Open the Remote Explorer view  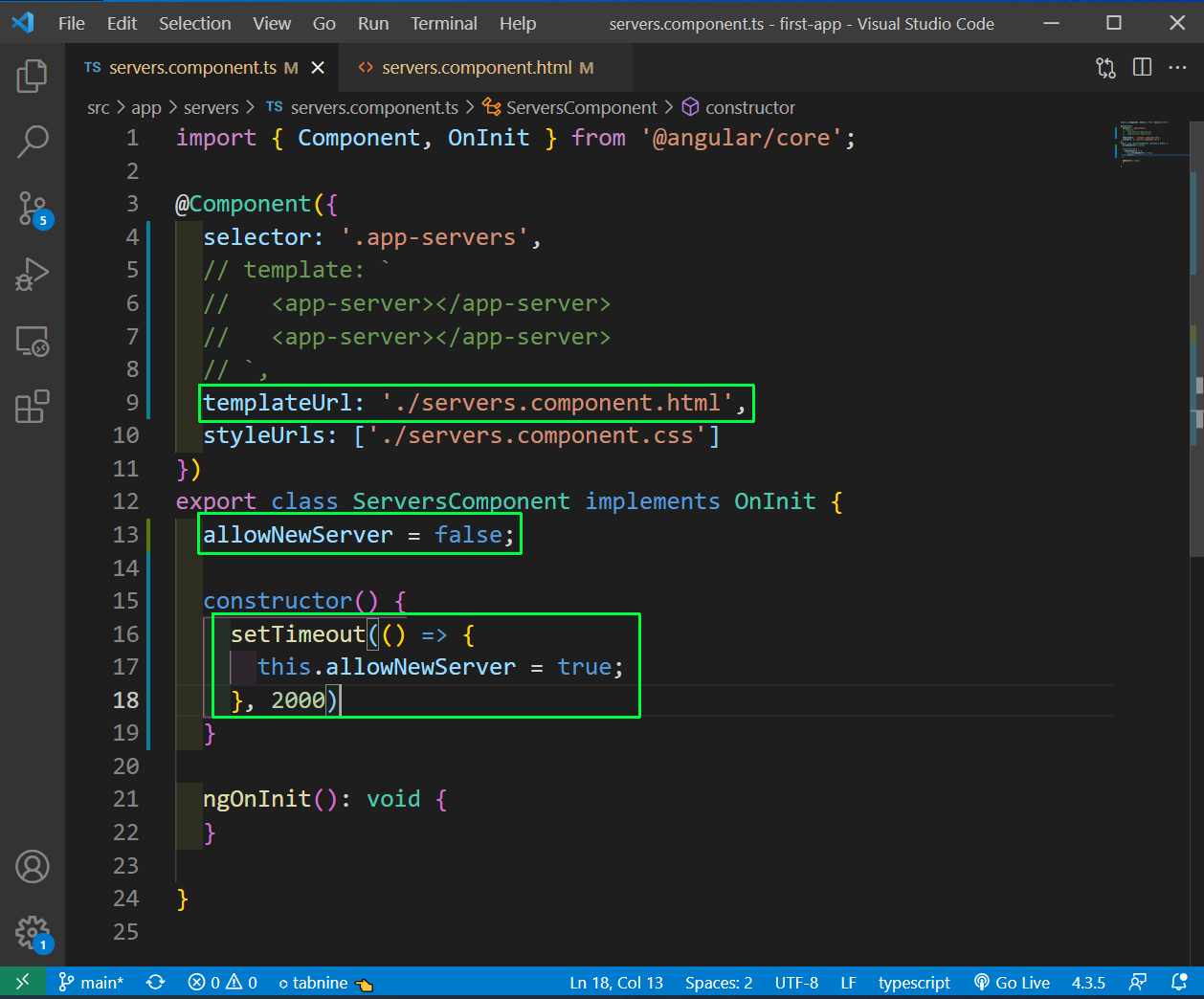pyautogui.click(x=33, y=341)
